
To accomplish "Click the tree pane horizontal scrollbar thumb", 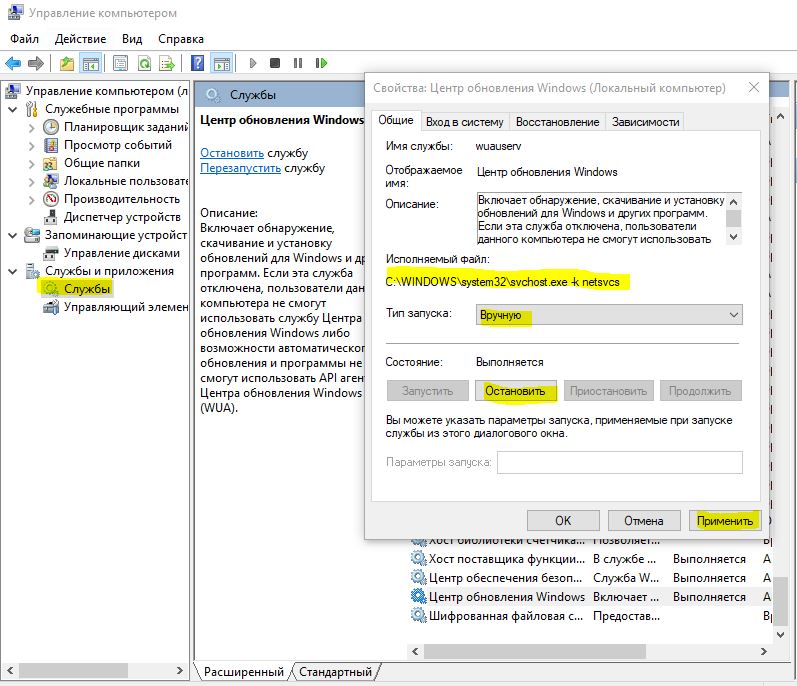I will [74, 671].
